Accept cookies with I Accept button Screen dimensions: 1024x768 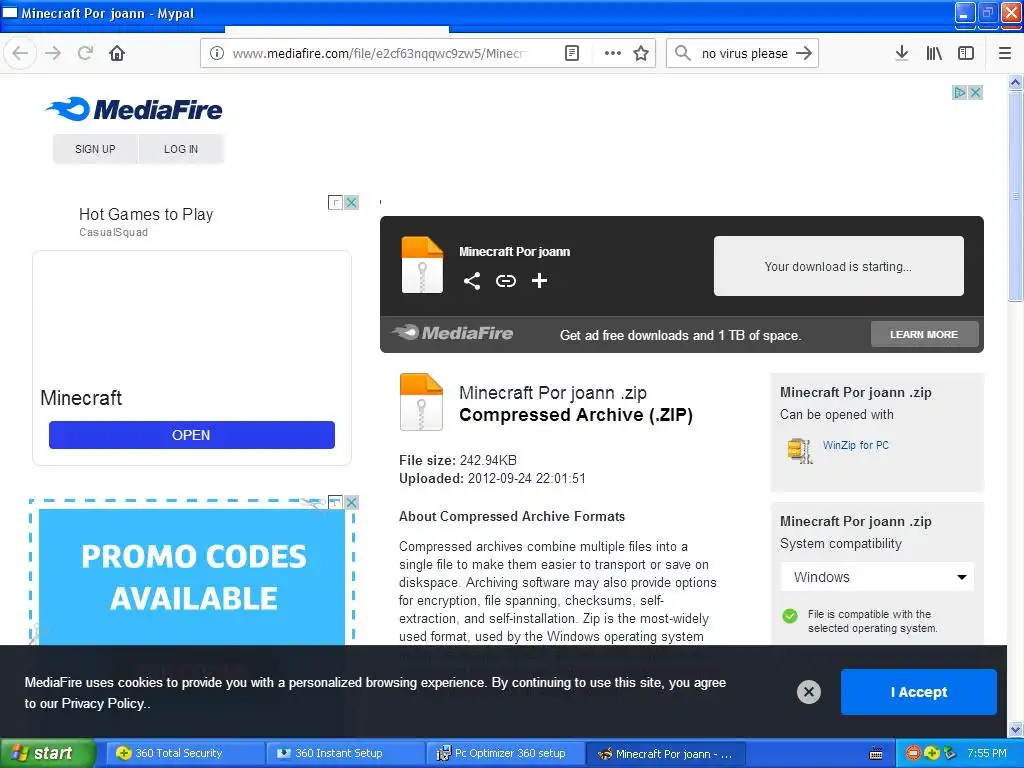(x=918, y=692)
